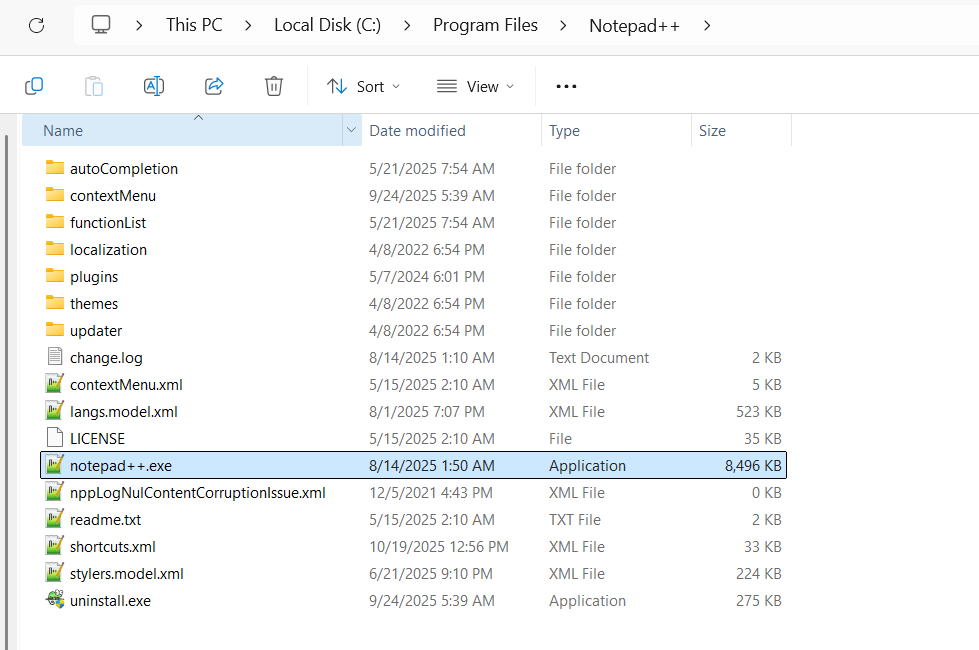979x650 pixels.
Task: Expand chevron after Notepad++ in breadcrumb
Action: pos(707,25)
